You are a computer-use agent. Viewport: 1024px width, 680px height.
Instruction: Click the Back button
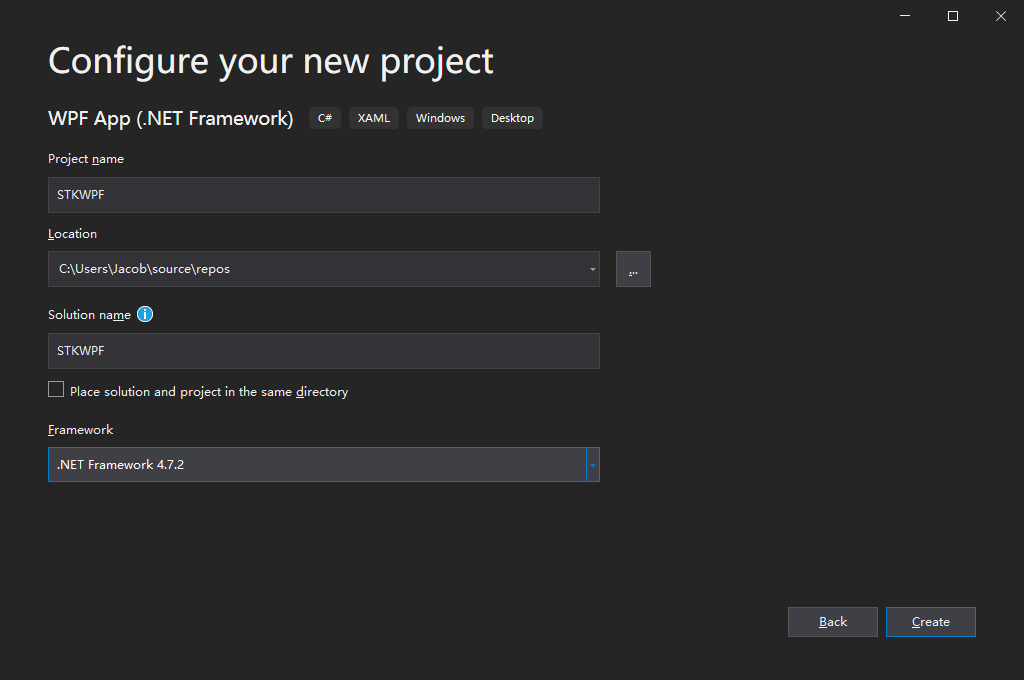coord(832,621)
